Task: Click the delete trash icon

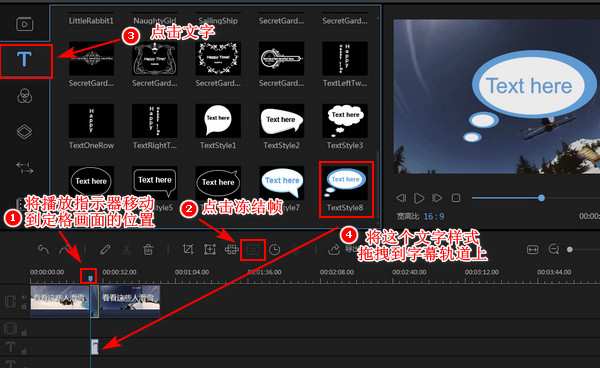Action: [x=148, y=250]
